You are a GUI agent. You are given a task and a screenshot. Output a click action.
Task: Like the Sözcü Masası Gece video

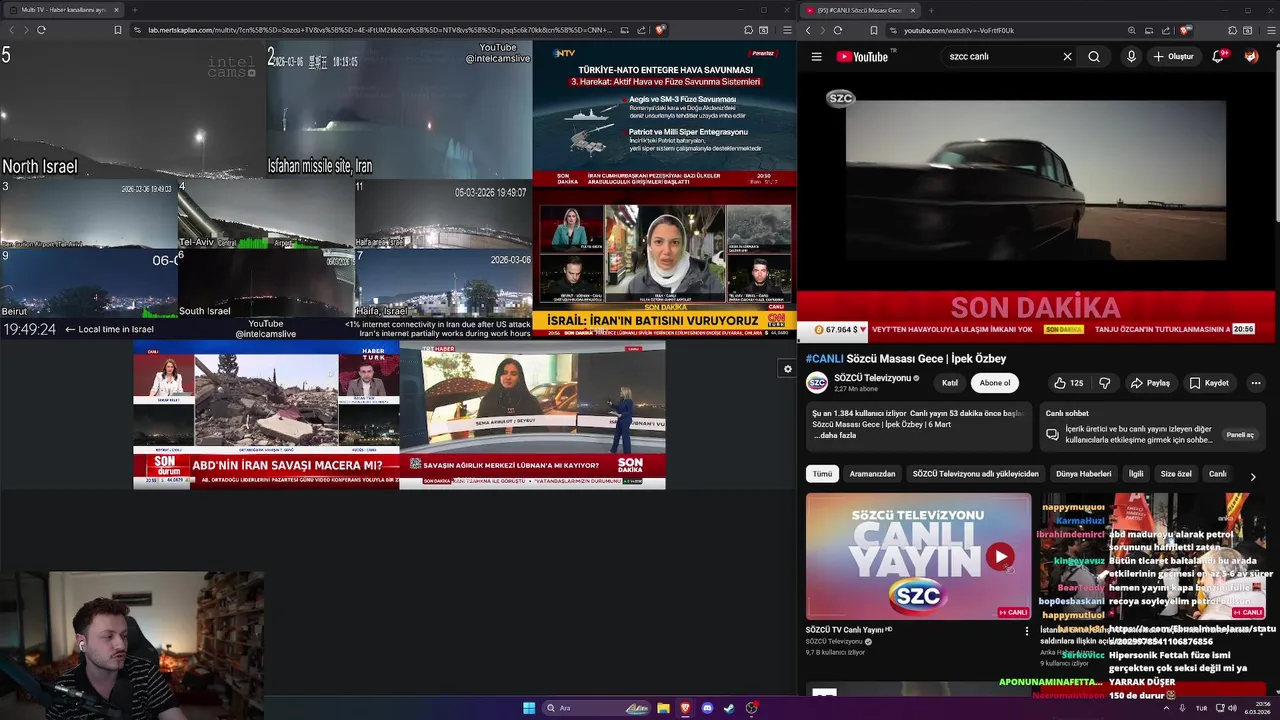(x=1068, y=383)
